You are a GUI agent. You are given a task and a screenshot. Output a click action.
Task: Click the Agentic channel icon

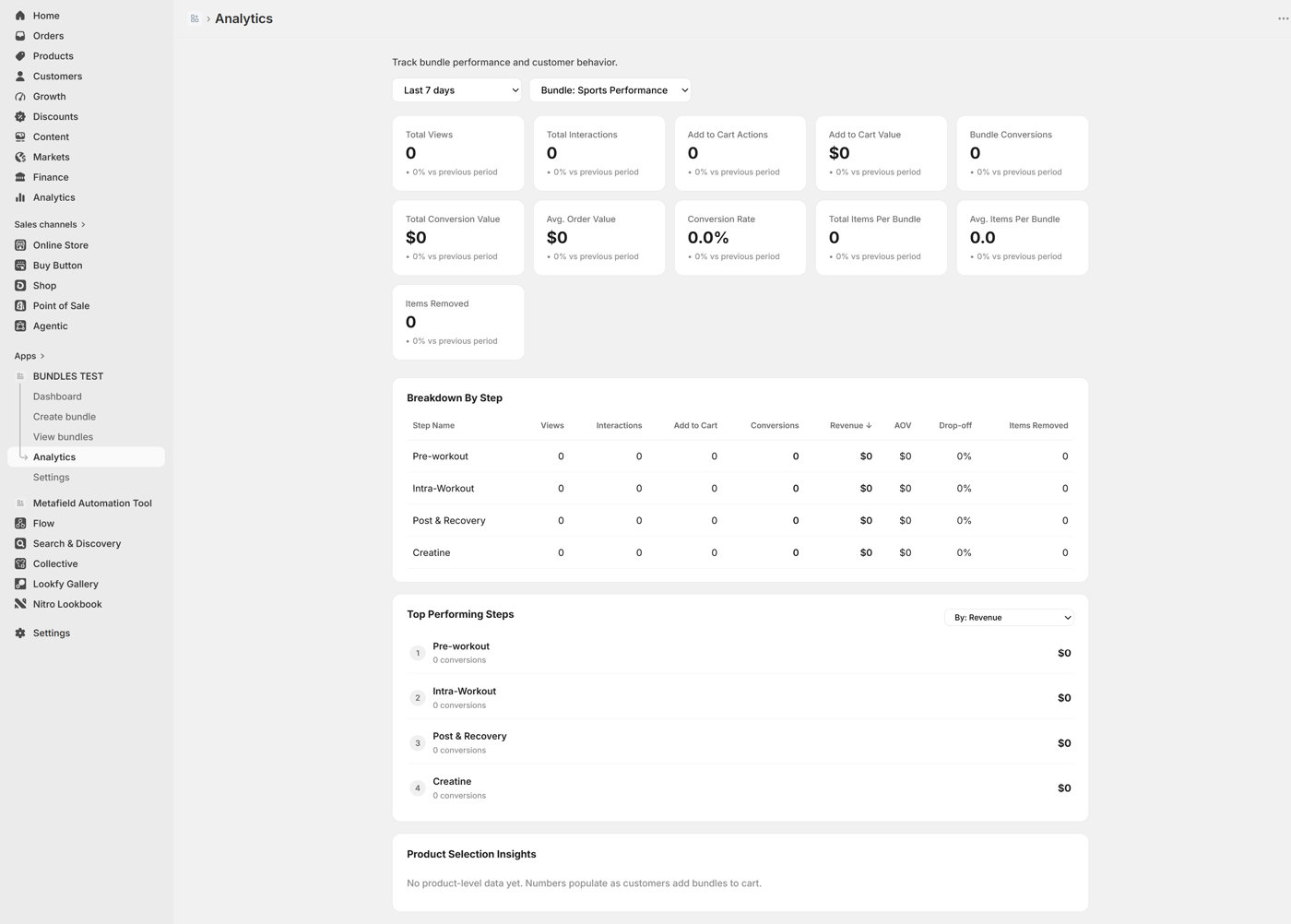(x=20, y=326)
